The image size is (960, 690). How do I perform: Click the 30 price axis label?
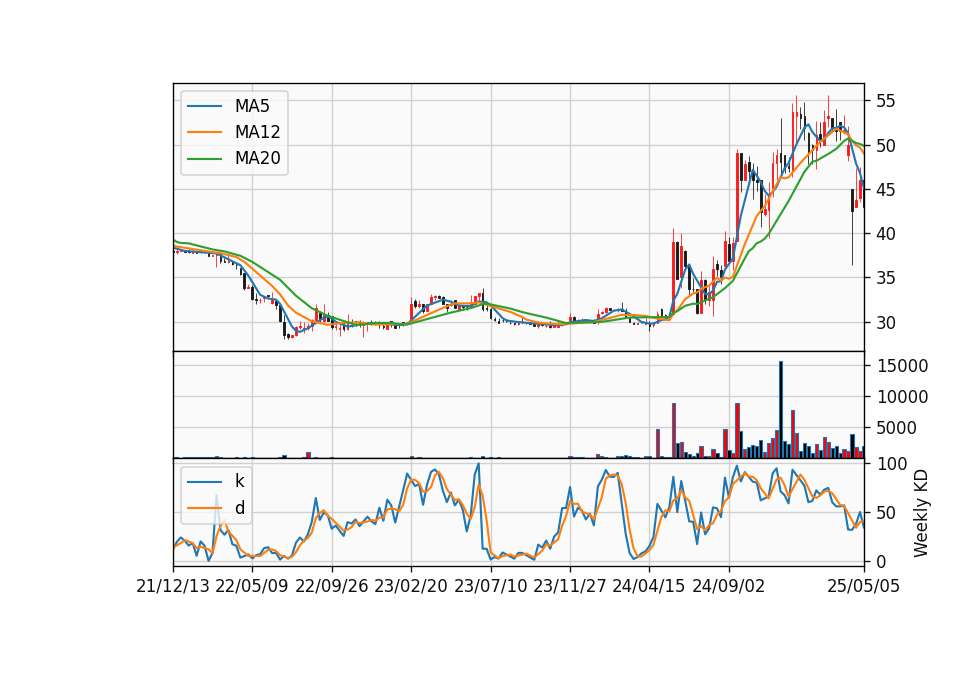[x=885, y=323]
